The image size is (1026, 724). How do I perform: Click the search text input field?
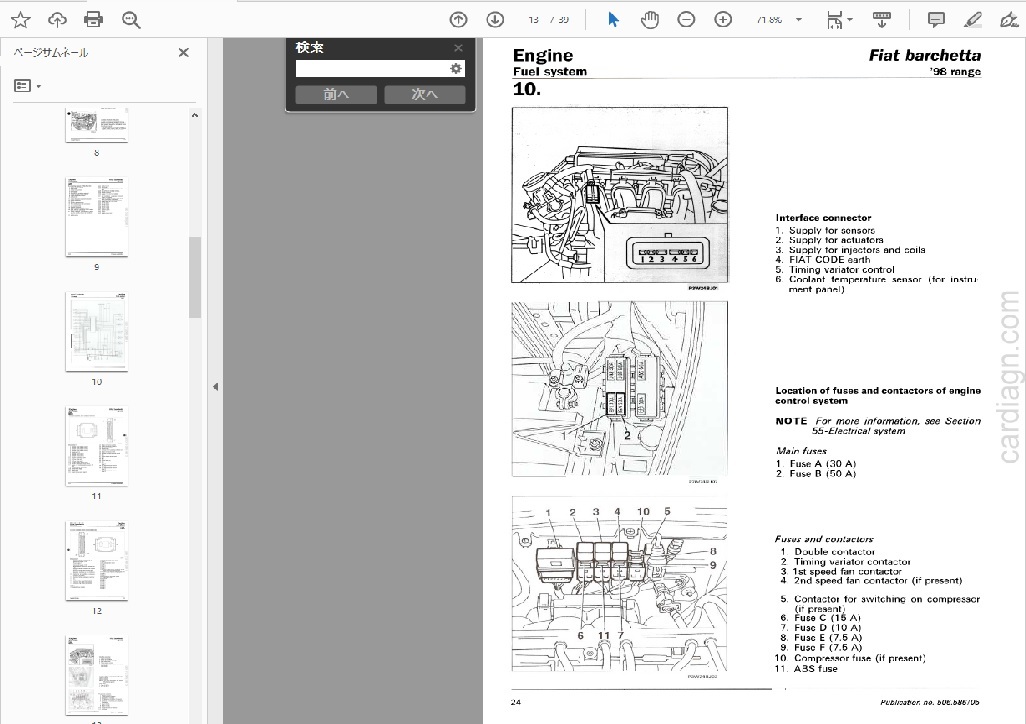371,69
